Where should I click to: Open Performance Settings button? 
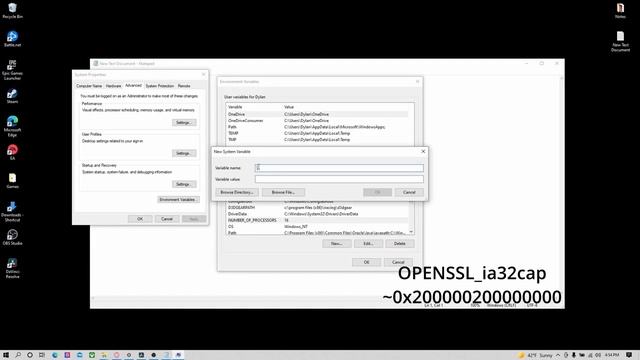click(x=184, y=122)
